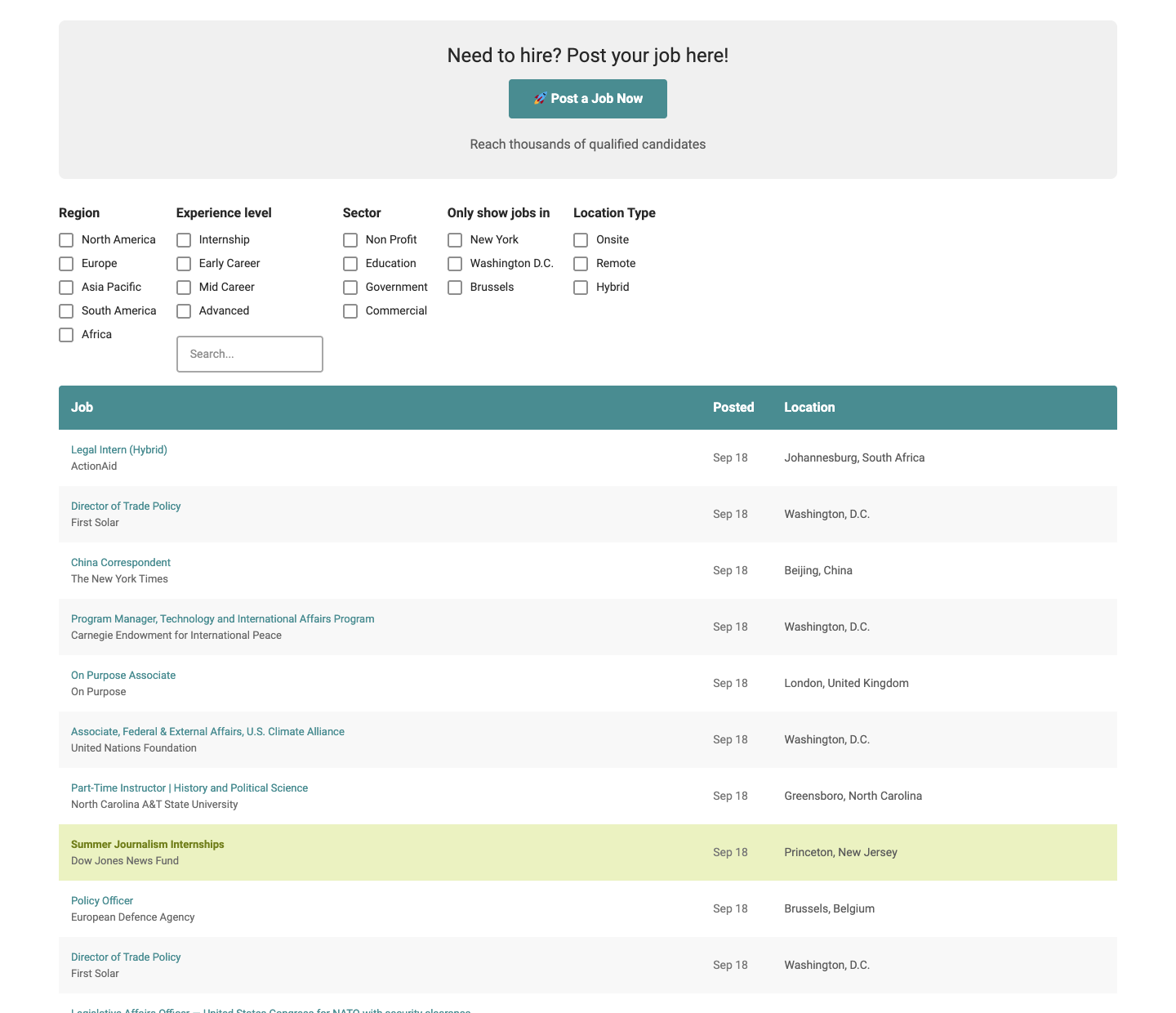
Task: Check the Remote location type box
Action: (x=581, y=264)
